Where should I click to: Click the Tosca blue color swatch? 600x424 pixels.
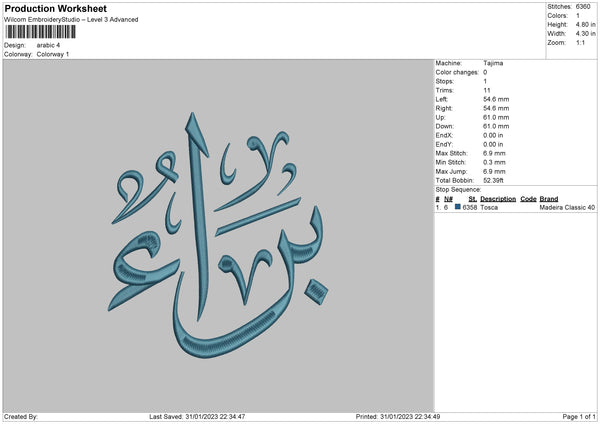(x=458, y=207)
